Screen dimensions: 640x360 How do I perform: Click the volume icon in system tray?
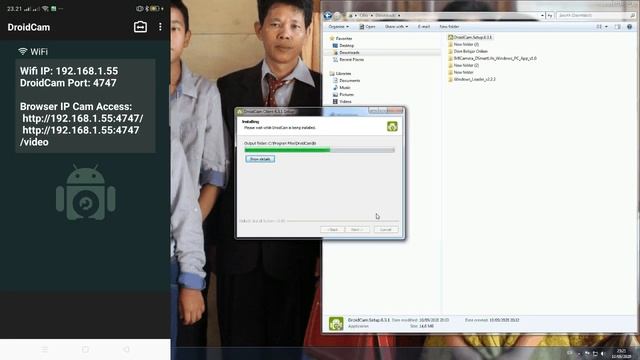click(x=603, y=353)
